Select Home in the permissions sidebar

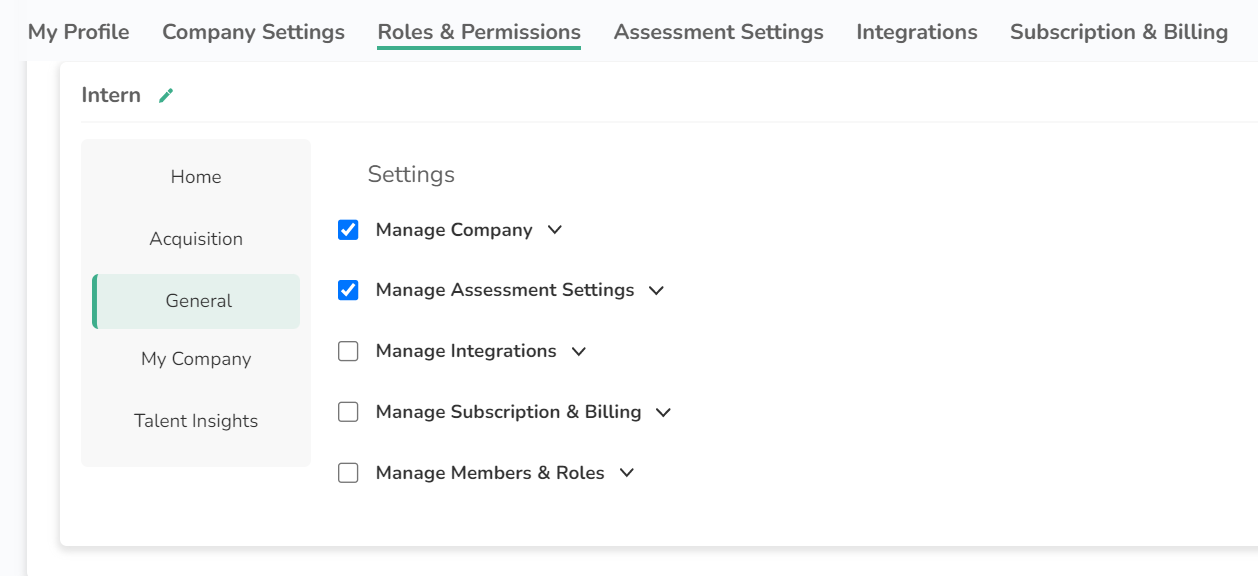(x=196, y=177)
